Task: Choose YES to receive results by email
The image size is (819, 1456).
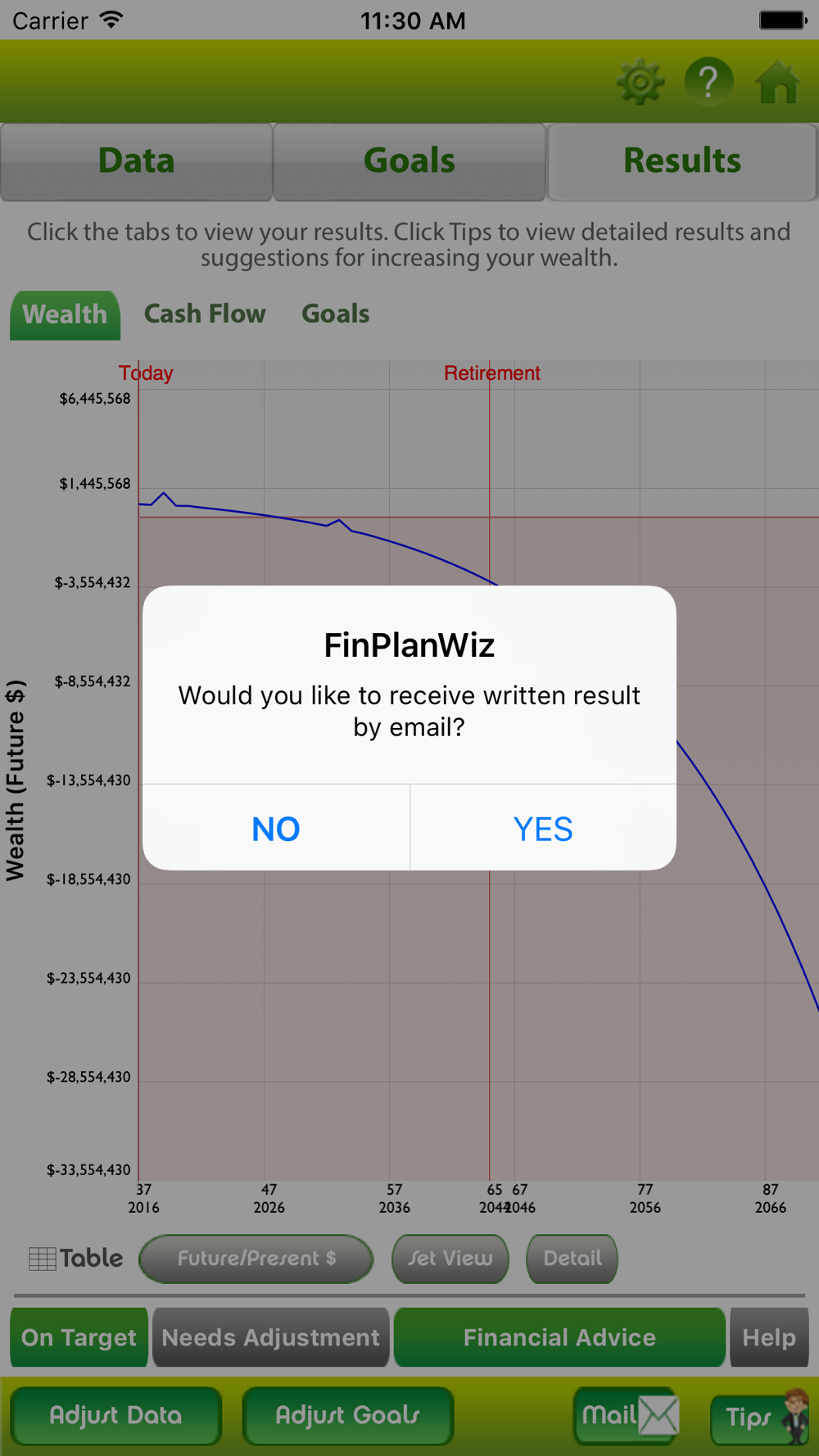Action: (543, 828)
